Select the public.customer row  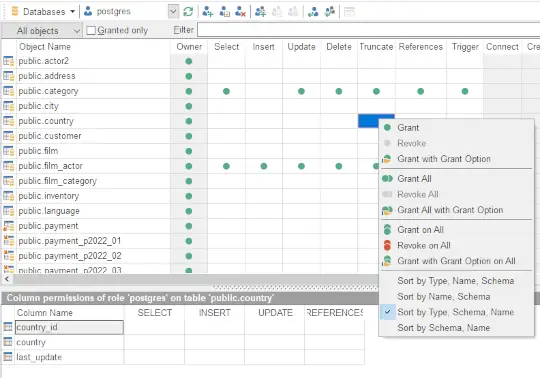tap(50, 136)
